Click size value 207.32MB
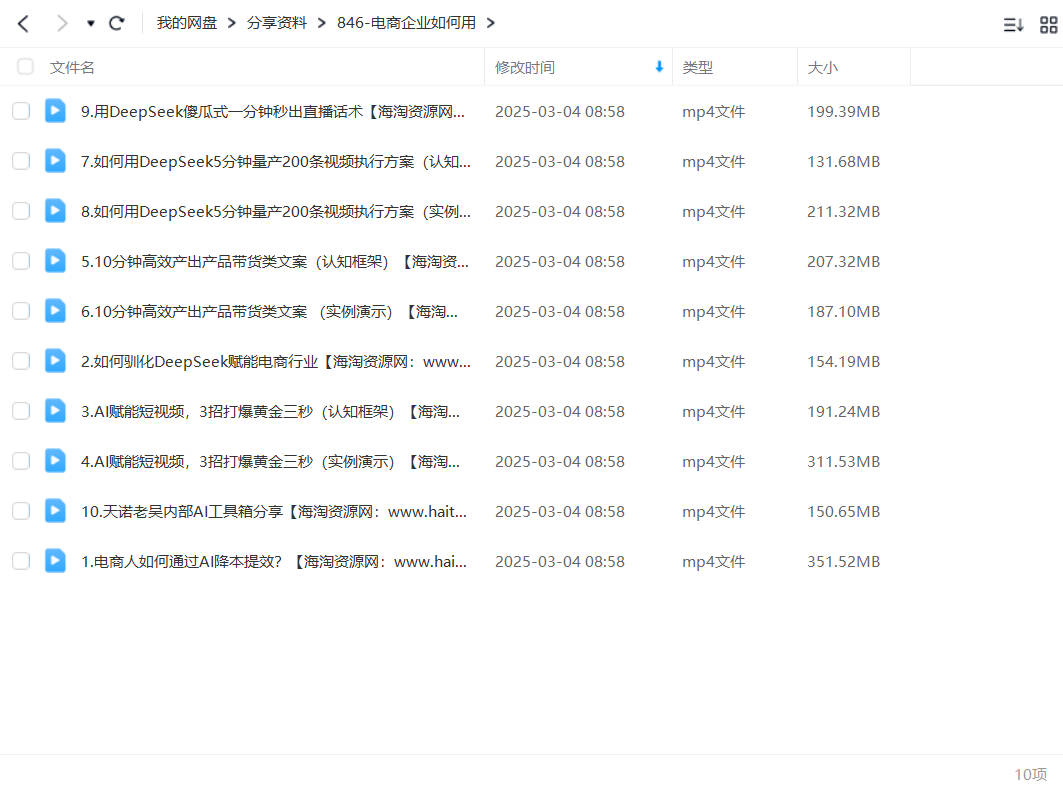1063x791 pixels. (843, 262)
